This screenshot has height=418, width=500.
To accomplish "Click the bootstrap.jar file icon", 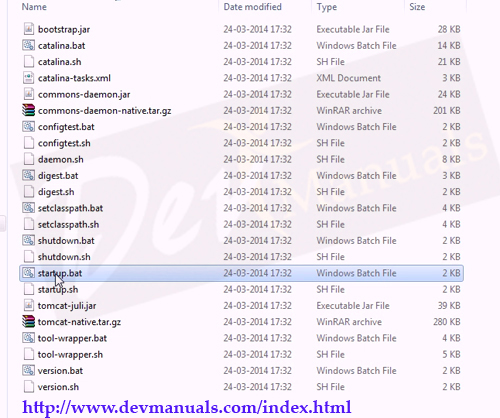I will pos(29,29).
